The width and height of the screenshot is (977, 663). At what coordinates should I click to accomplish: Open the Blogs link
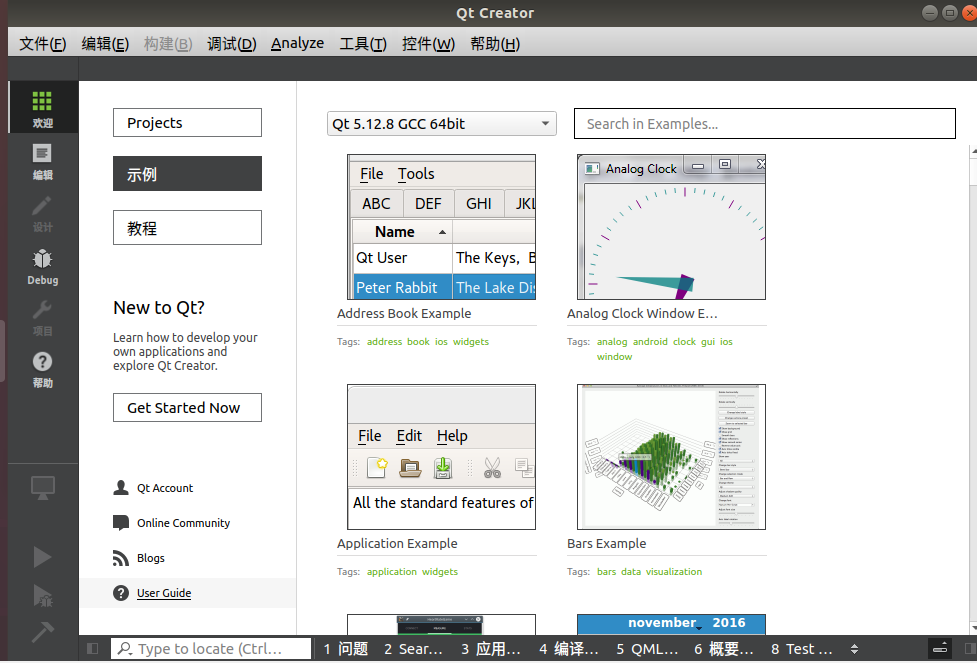click(151, 558)
